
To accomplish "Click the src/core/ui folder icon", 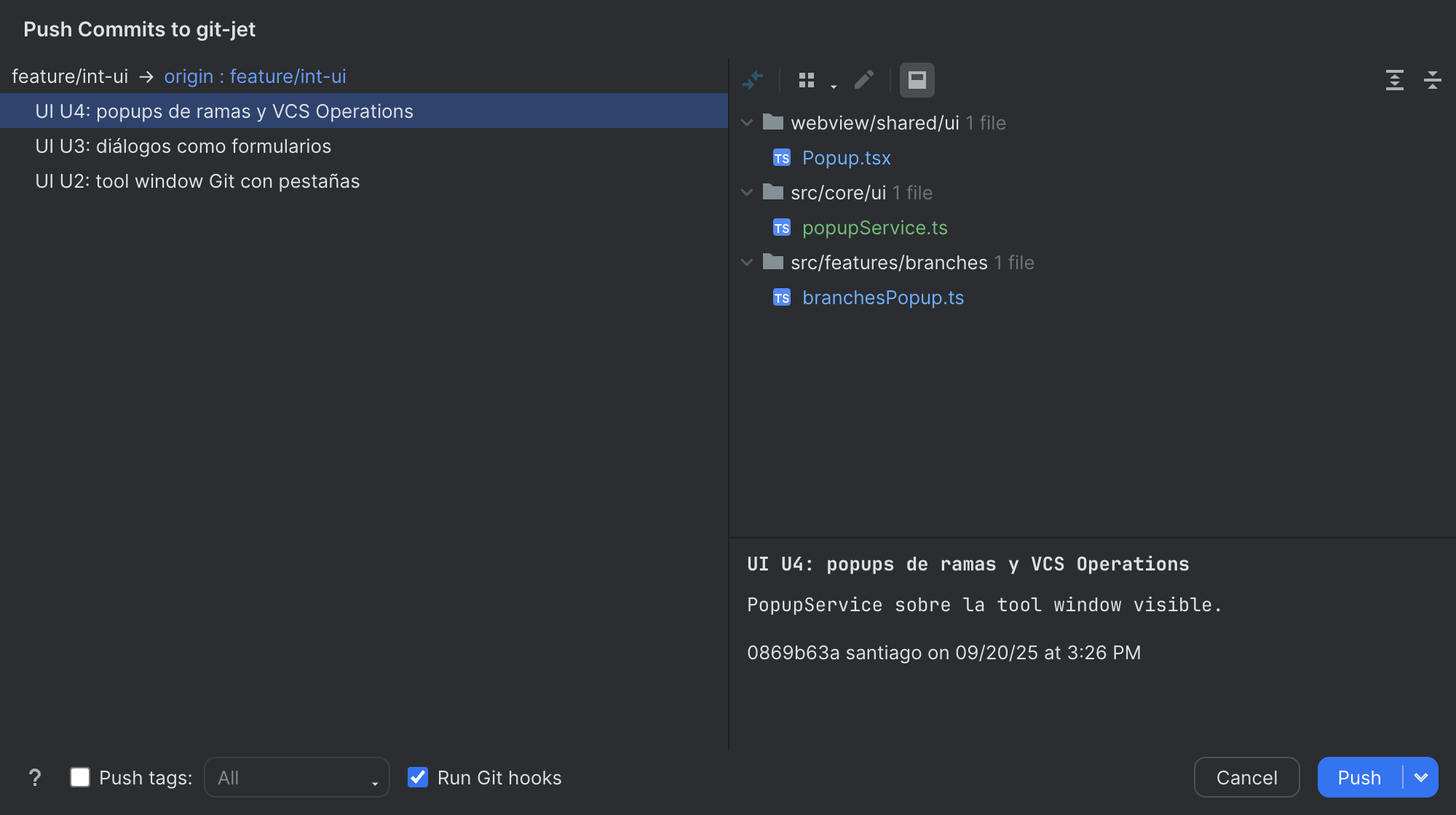I will 773,192.
